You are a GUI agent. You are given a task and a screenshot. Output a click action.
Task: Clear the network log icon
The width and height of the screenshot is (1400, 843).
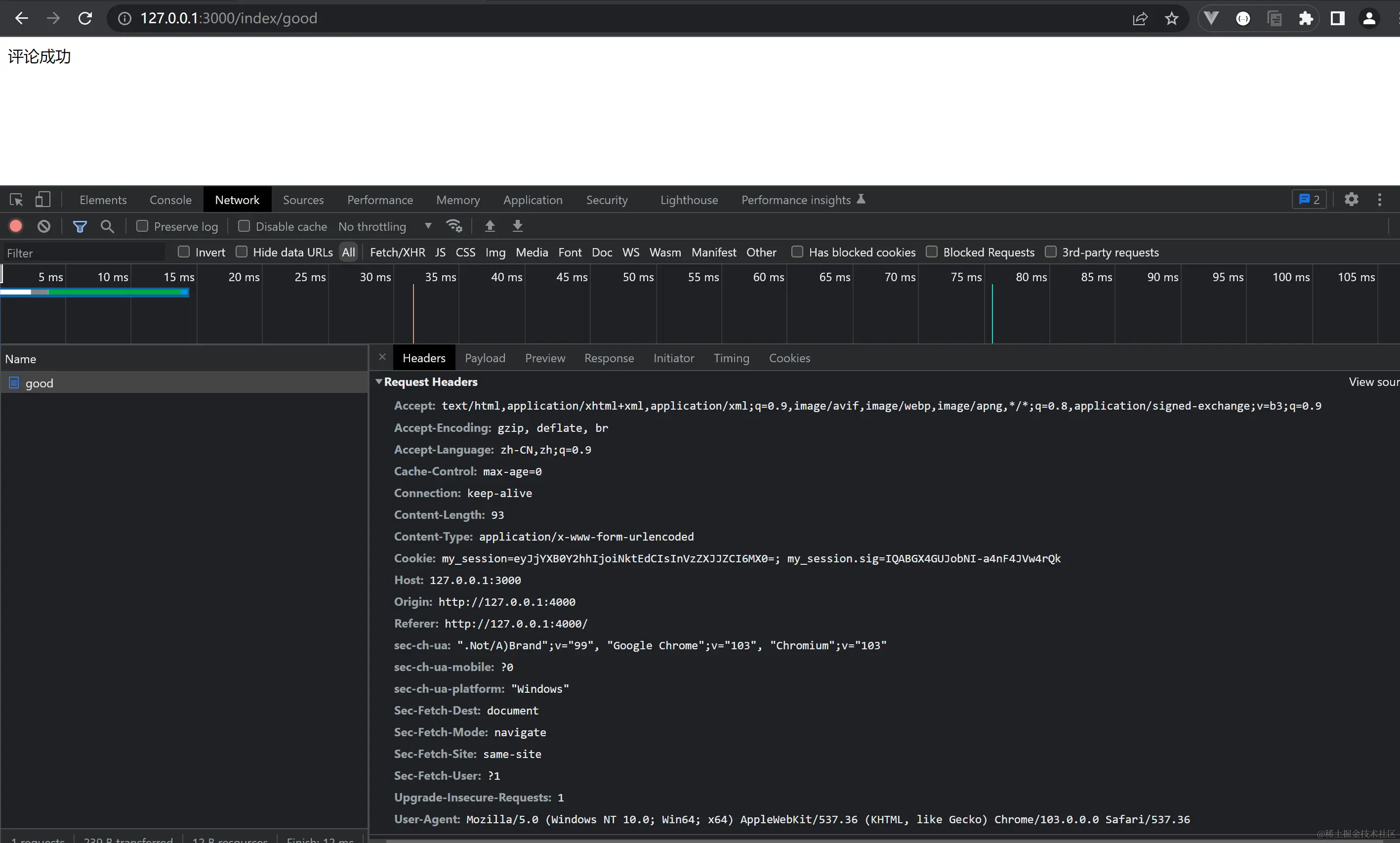coord(43,226)
